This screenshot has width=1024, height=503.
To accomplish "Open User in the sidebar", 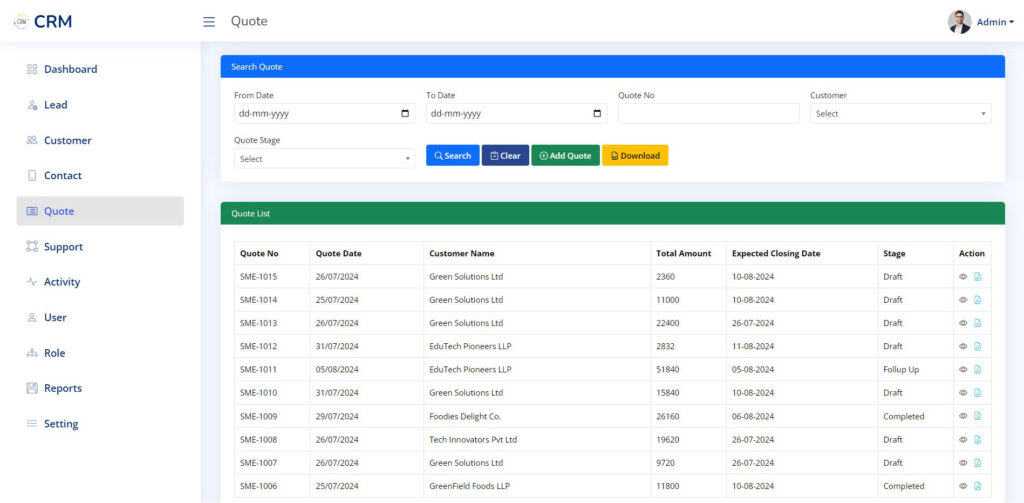I will [x=100, y=317].
